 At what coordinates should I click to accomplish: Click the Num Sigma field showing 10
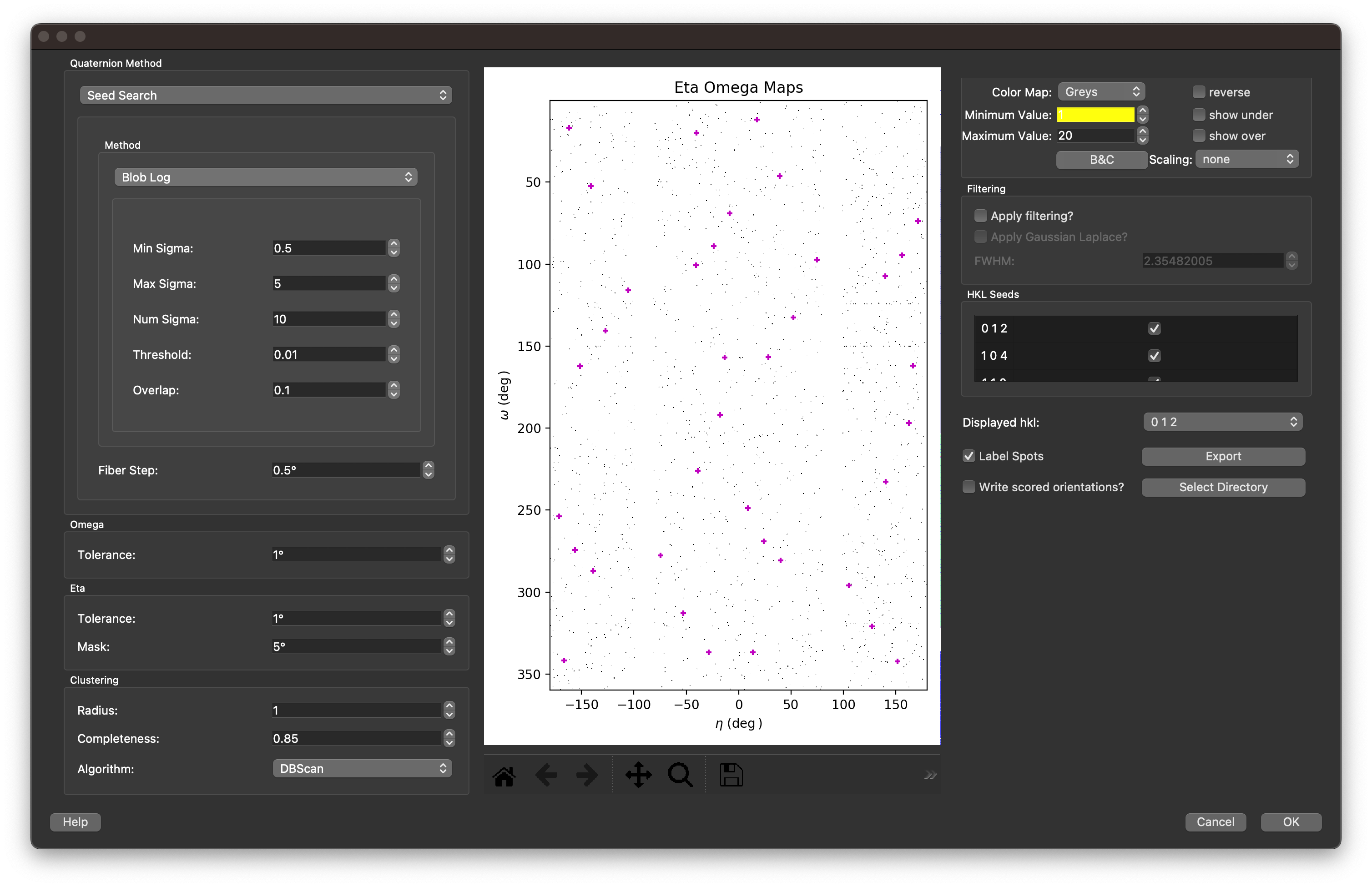pyautogui.click(x=328, y=319)
